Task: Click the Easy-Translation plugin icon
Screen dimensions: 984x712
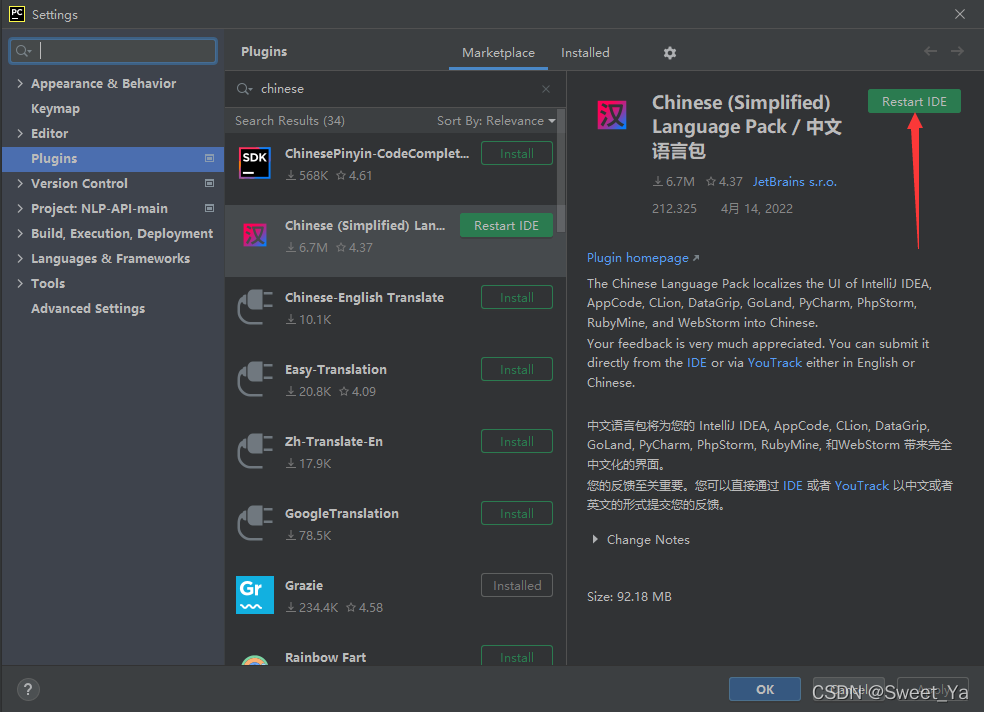Action: pyautogui.click(x=255, y=379)
